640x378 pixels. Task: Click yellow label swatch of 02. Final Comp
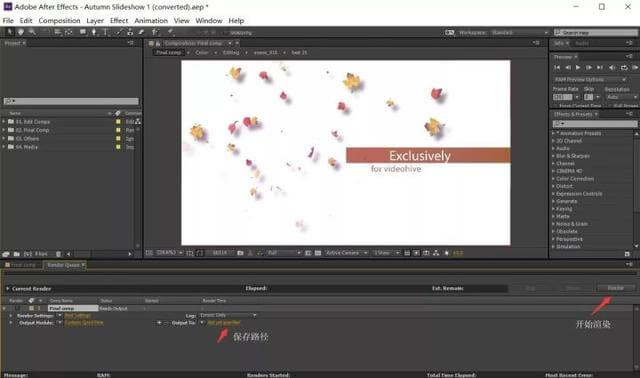[118, 130]
